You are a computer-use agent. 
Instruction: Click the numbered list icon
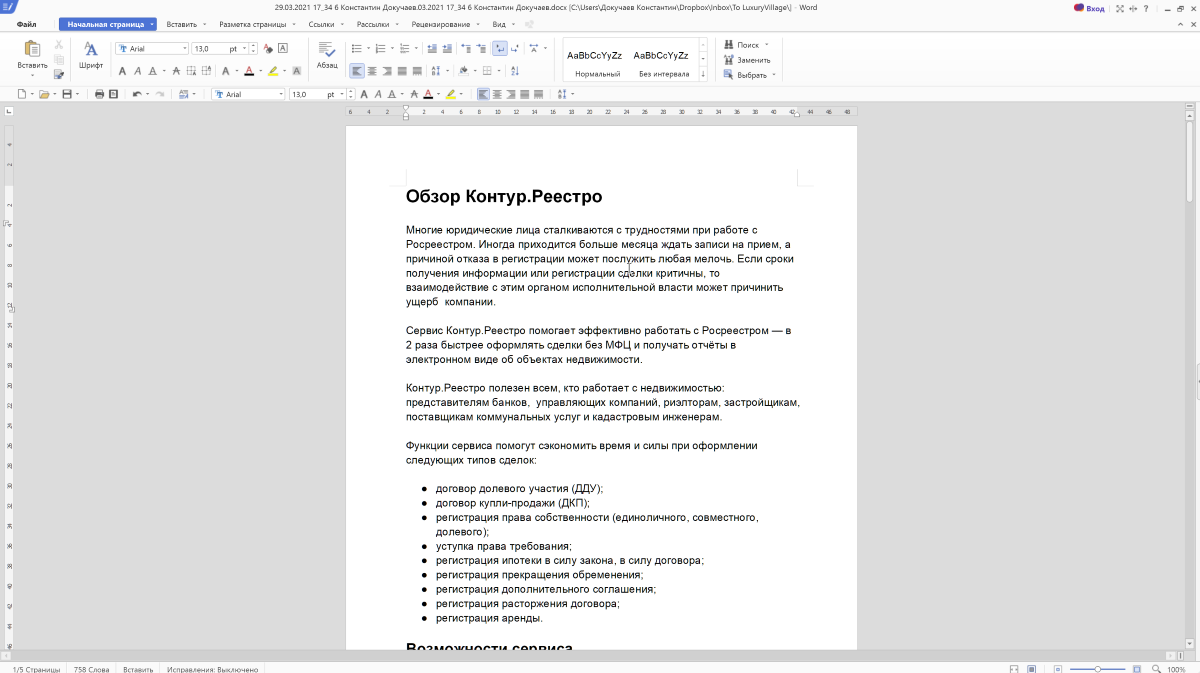pos(380,48)
